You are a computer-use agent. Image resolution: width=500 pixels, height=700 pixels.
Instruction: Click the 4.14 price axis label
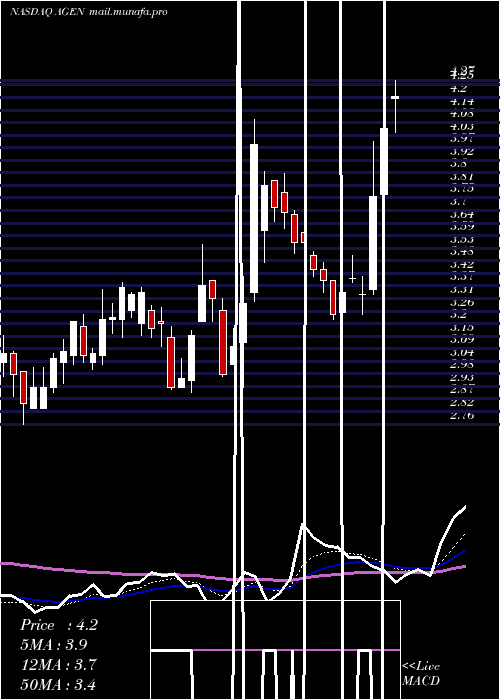click(x=462, y=102)
